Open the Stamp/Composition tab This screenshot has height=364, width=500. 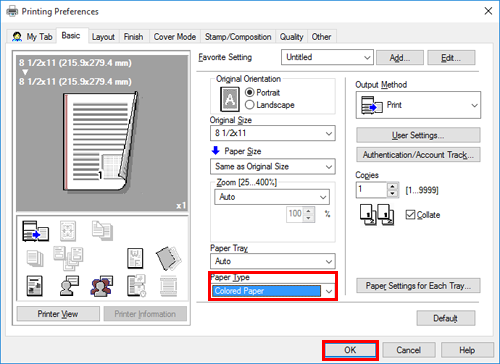pyautogui.click(x=238, y=37)
